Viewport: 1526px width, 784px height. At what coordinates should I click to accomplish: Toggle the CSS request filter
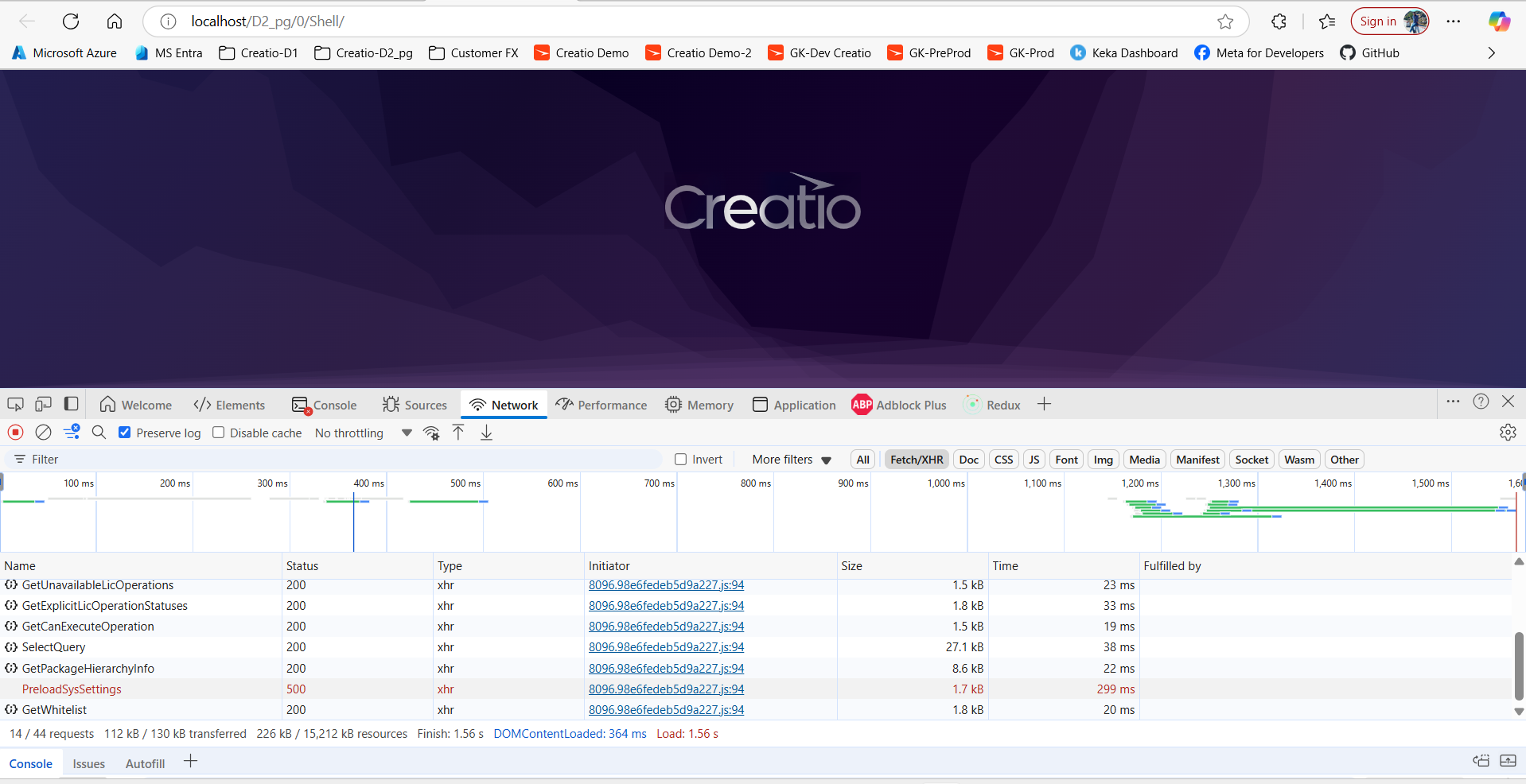[1003, 460]
